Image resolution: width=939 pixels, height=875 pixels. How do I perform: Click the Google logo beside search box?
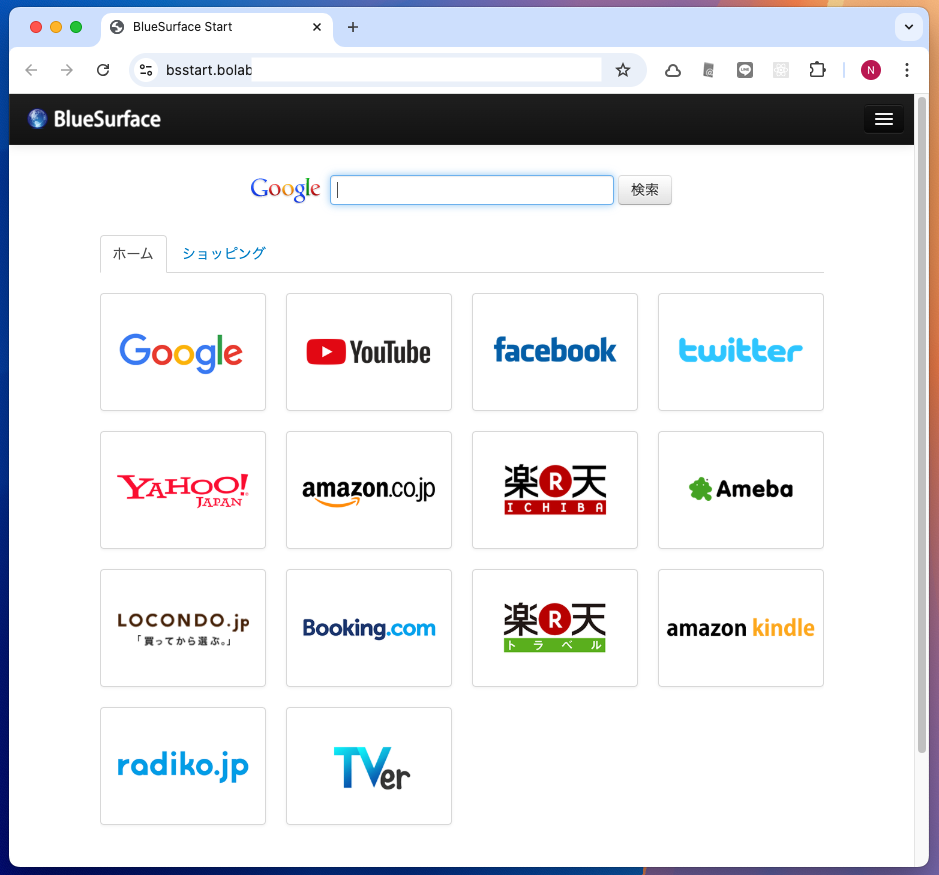[x=286, y=189]
